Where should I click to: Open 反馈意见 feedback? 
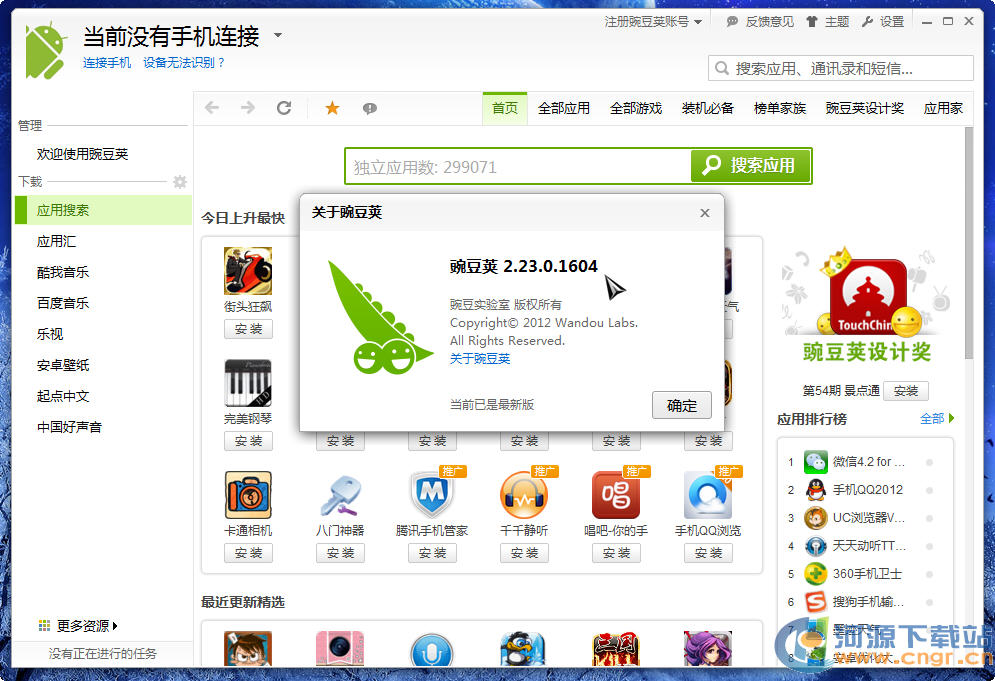coord(760,22)
